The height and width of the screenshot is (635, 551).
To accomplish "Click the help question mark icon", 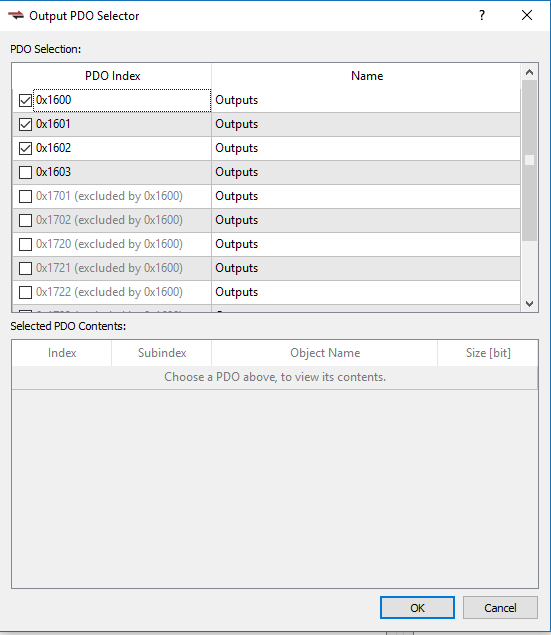I will click(481, 15).
